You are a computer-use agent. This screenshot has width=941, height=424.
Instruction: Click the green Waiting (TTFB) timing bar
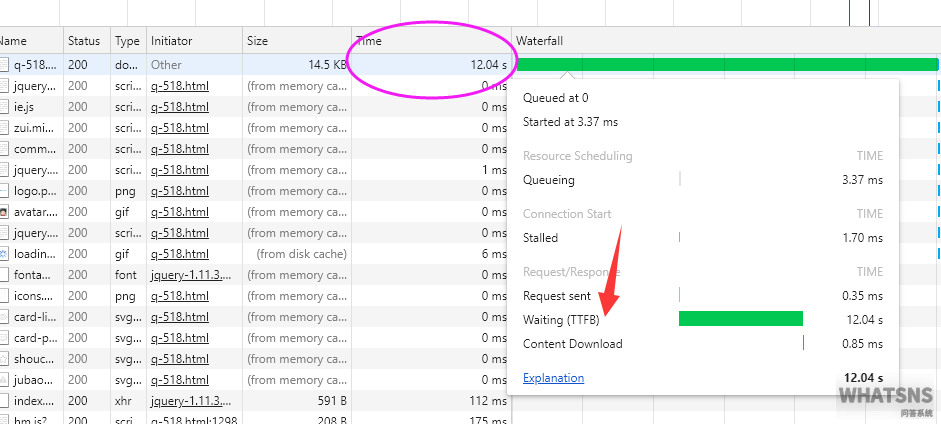click(740, 319)
